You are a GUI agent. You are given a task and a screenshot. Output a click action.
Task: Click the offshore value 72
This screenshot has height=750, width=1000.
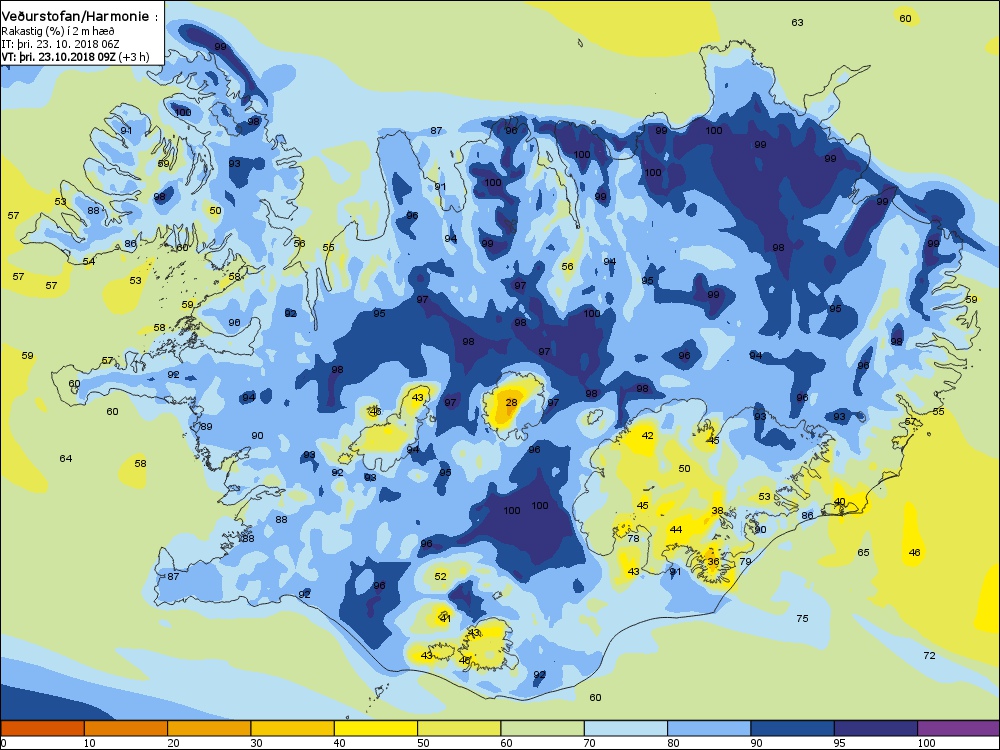tap(929, 655)
